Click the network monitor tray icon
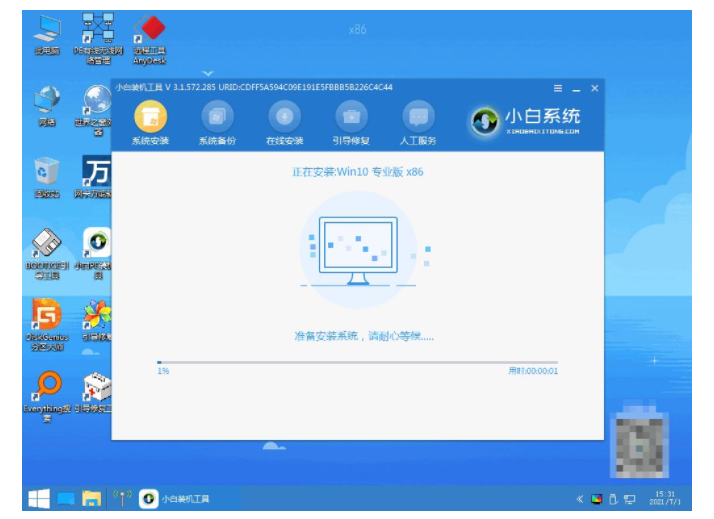This screenshot has width=714, height=519. (630, 499)
